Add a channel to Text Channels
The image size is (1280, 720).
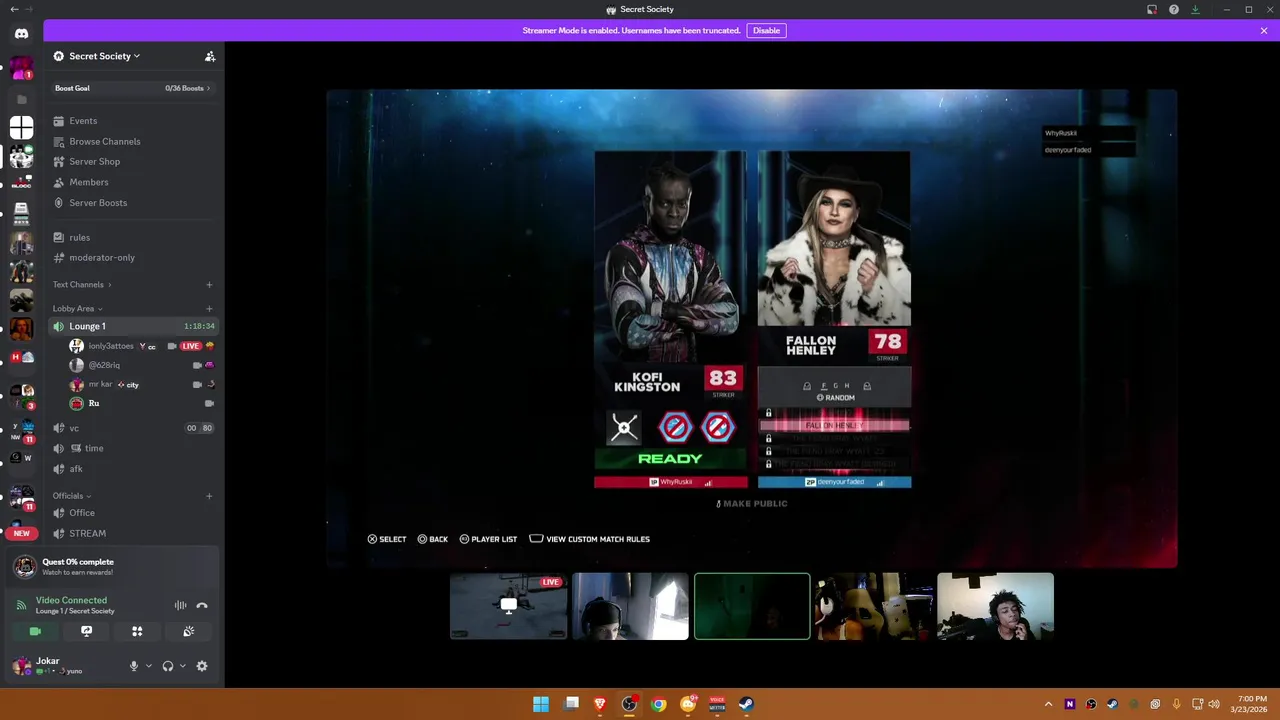click(x=209, y=285)
